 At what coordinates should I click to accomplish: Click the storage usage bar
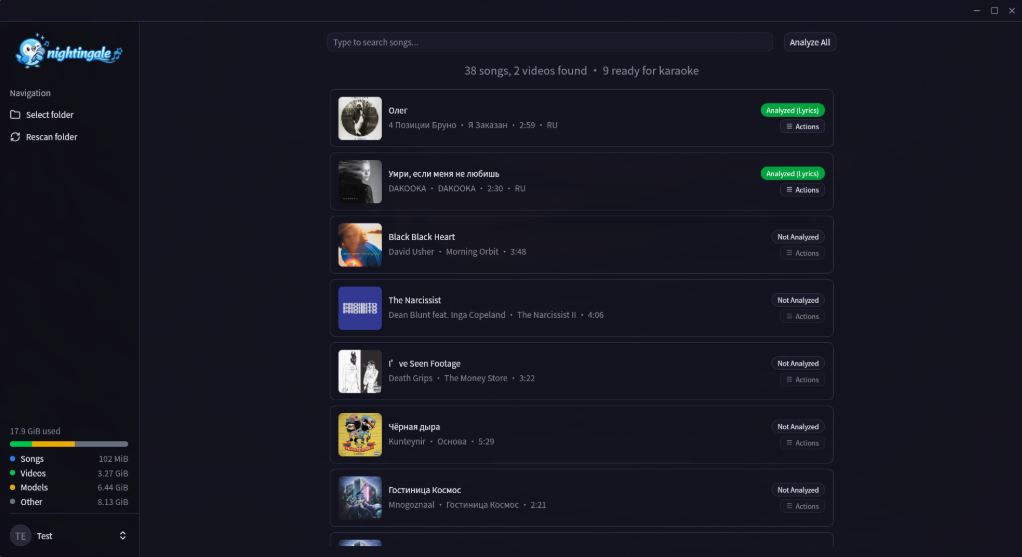(69, 444)
